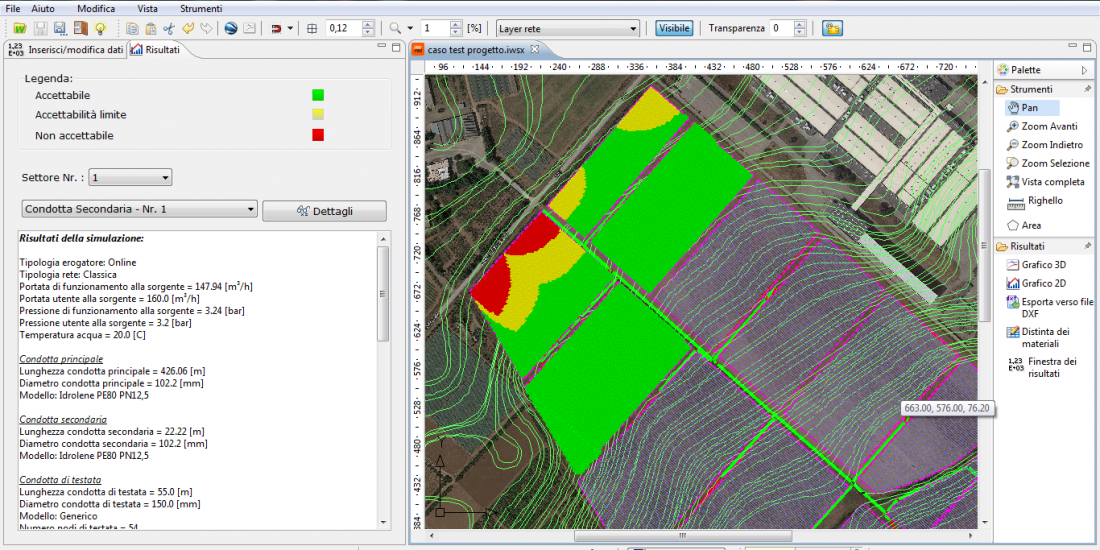
Task: Toggle the lock icon beside Transparenza
Action: [x=832, y=28]
